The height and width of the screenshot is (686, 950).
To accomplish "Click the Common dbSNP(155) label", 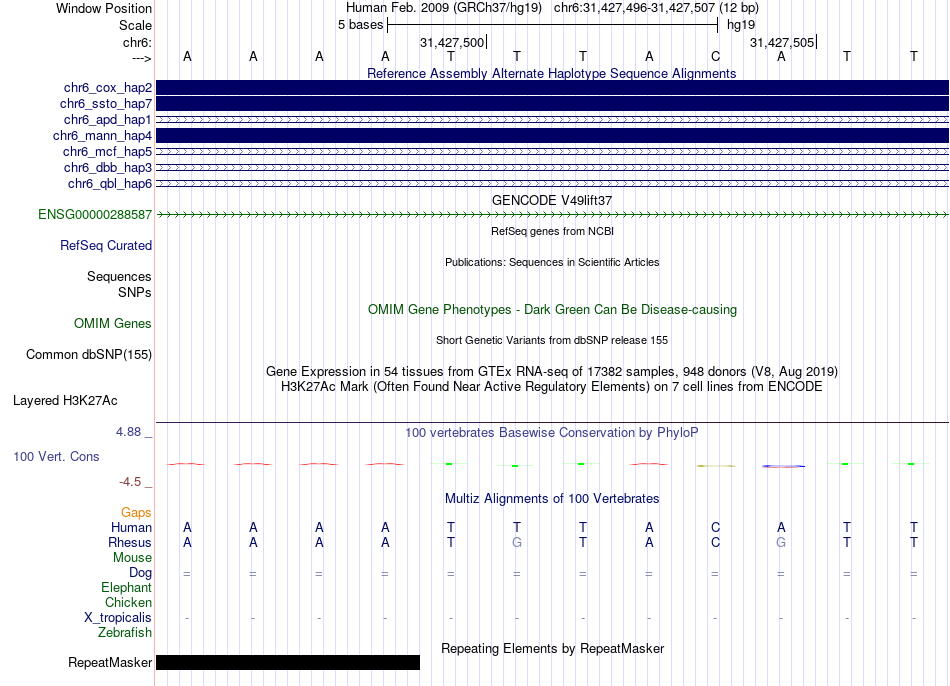I will click(x=89, y=355).
